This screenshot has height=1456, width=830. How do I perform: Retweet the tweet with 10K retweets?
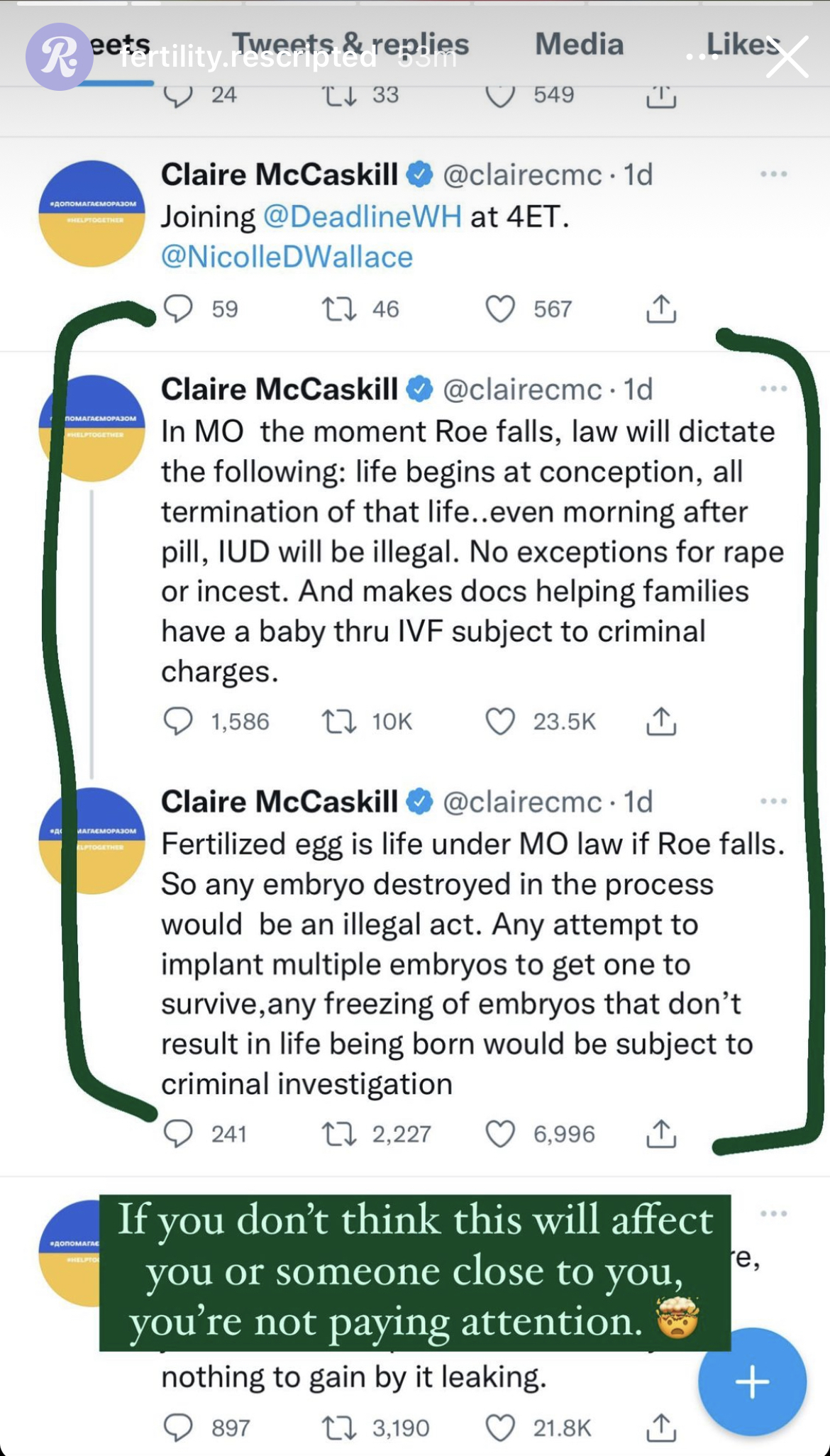pyautogui.click(x=339, y=721)
